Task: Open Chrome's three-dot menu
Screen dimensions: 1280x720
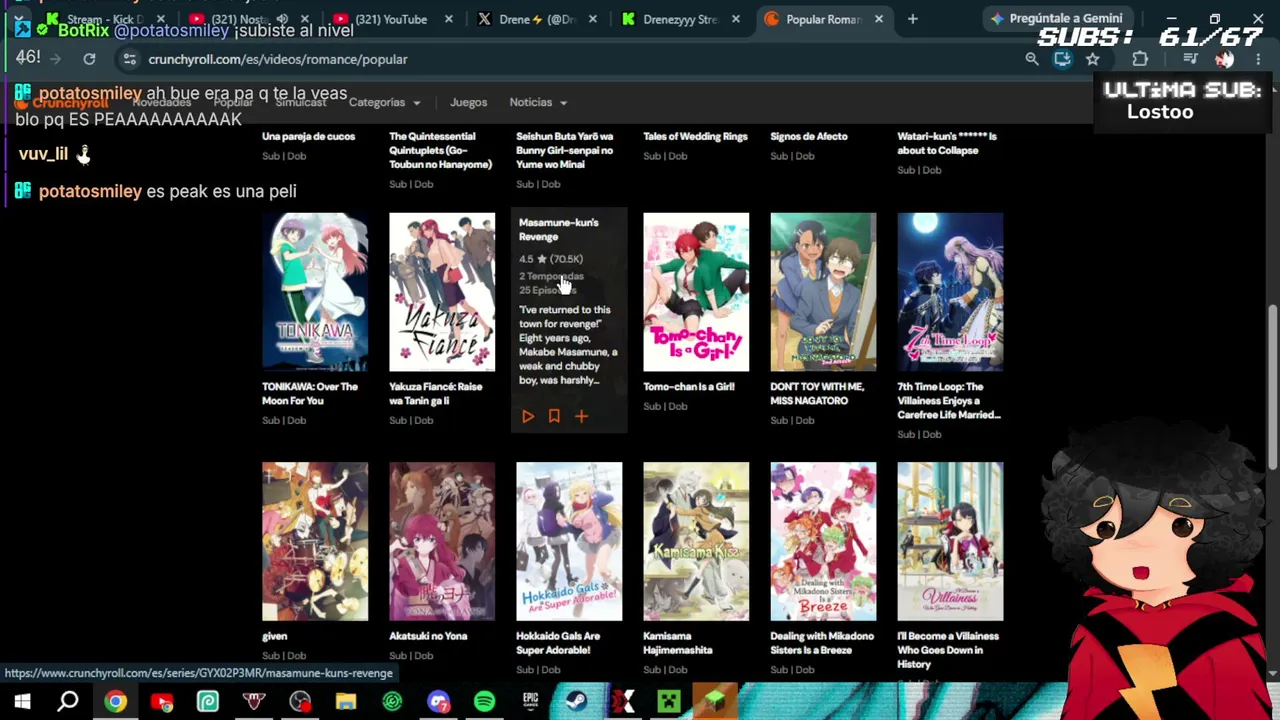Action: 1258,59
